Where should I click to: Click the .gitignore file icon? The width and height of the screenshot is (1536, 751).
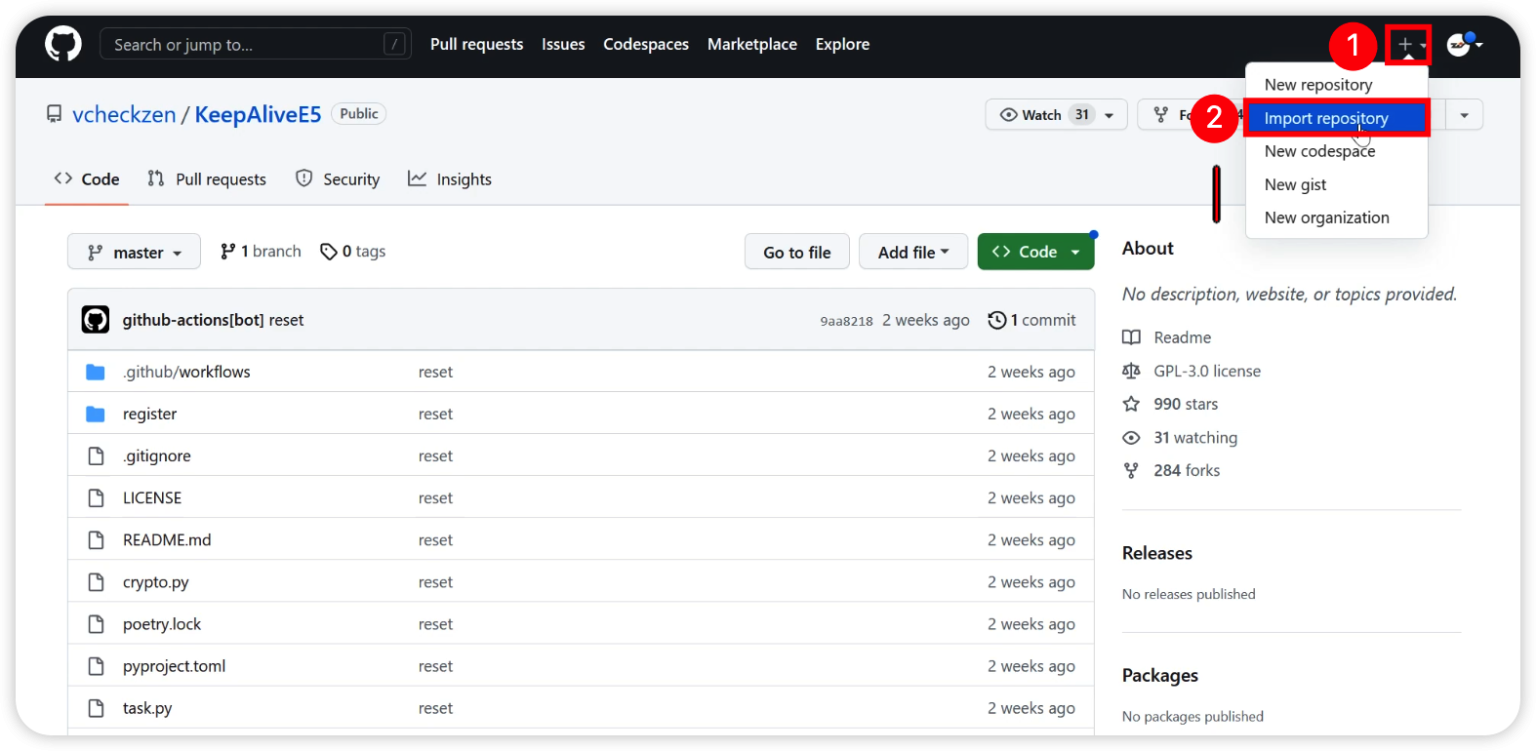[96, 456]
